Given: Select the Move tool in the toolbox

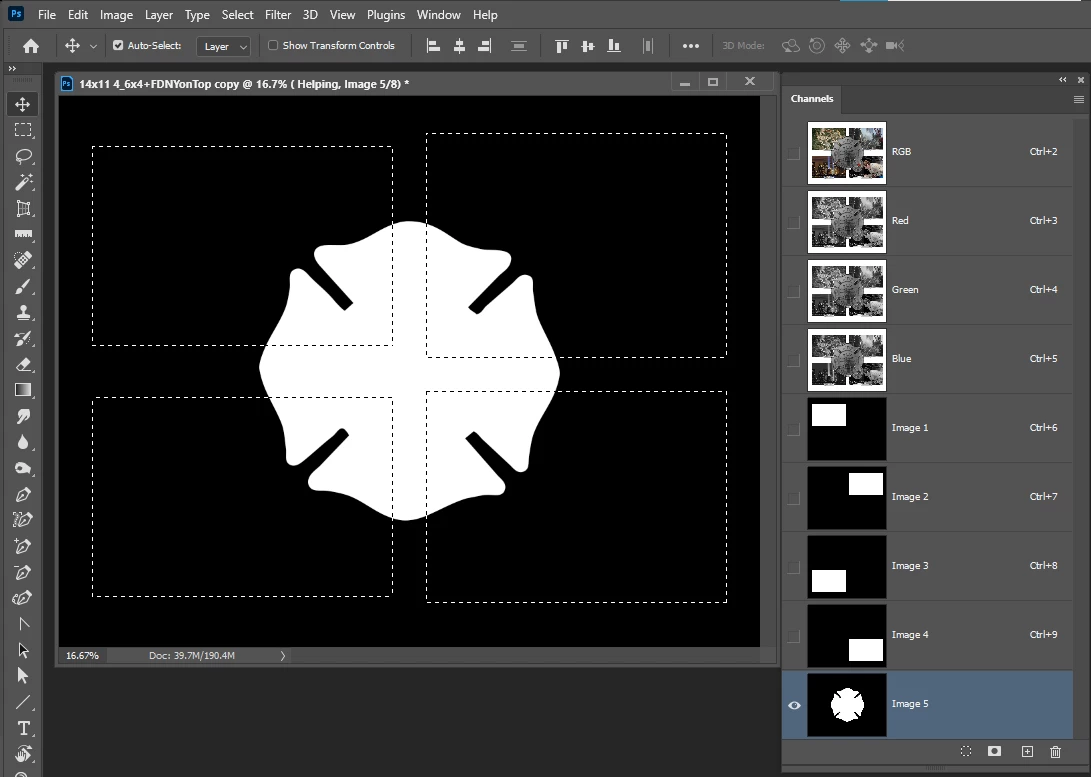Looking at the screenshot, I should click(23, 104).
